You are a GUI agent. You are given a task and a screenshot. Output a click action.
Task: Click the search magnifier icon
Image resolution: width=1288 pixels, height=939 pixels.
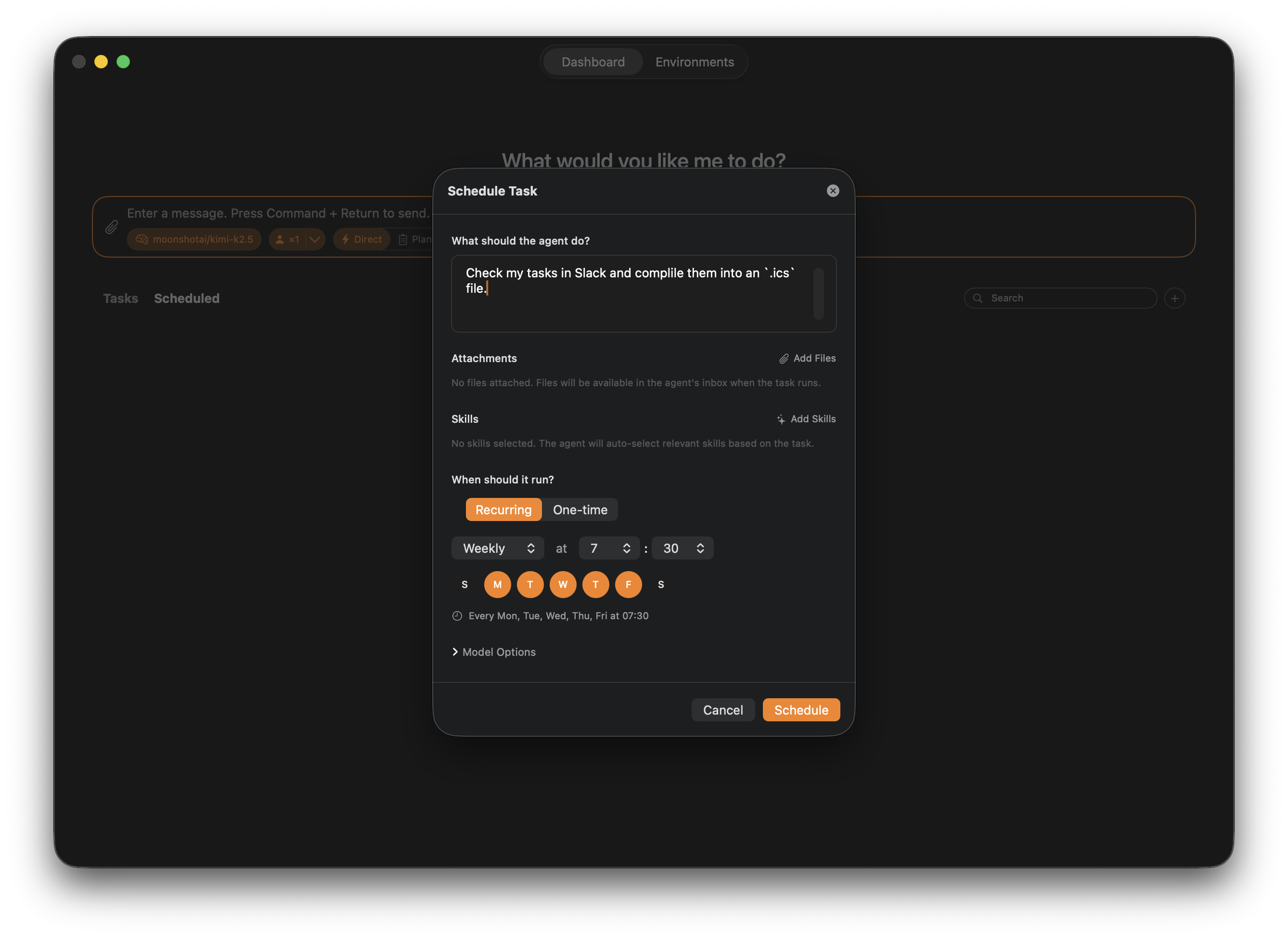click(x=978, y=298)
